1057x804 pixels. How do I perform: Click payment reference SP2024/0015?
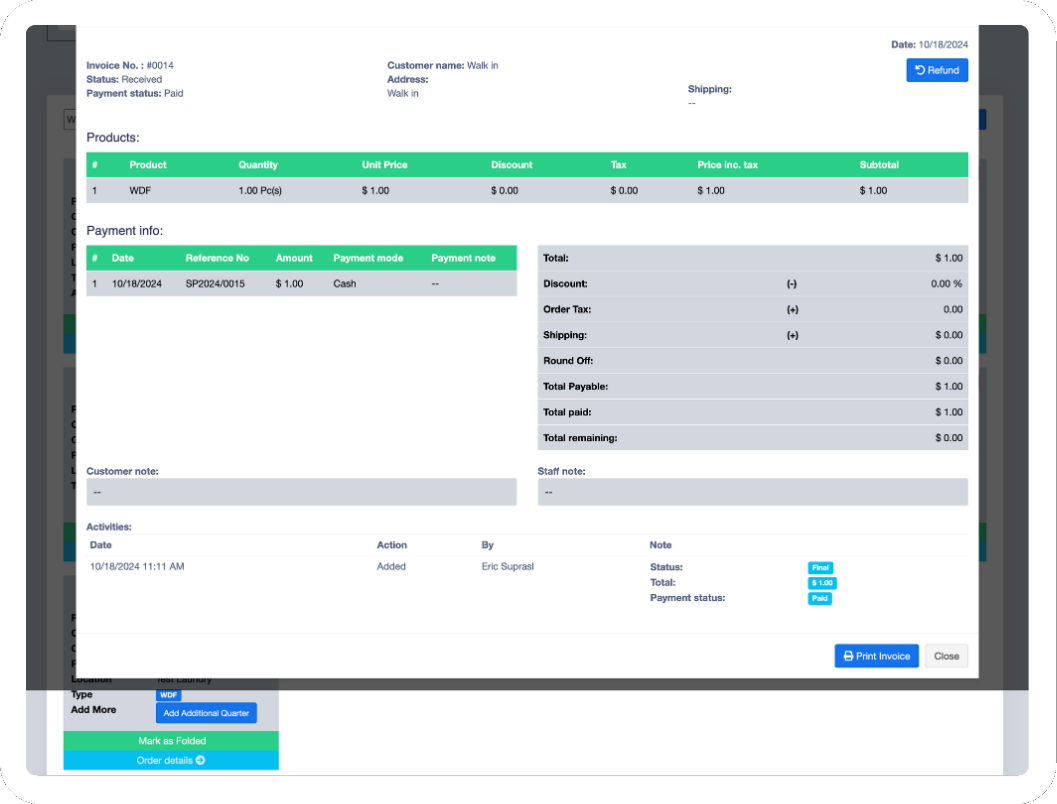[x=215, y=284]
